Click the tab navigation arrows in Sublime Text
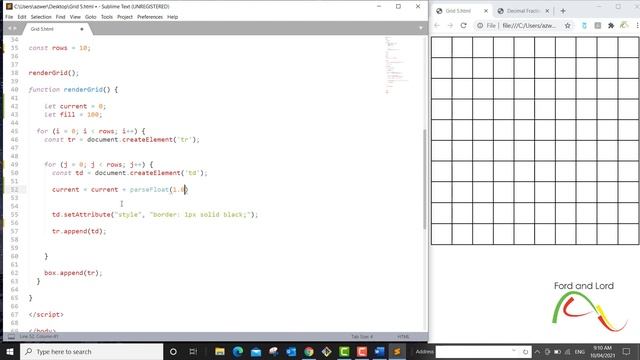Image resolution: width=640 pixels, height=360 pixels. 12,29
